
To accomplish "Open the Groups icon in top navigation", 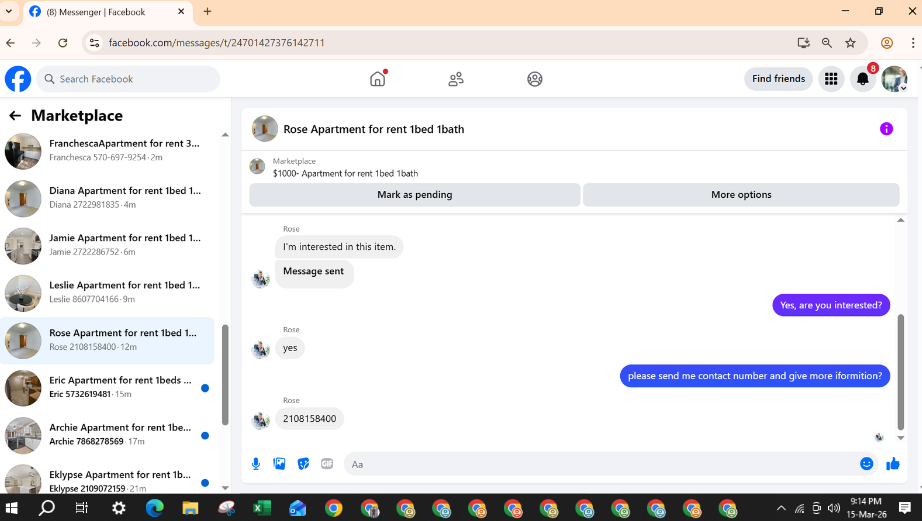I will [535, 79].
